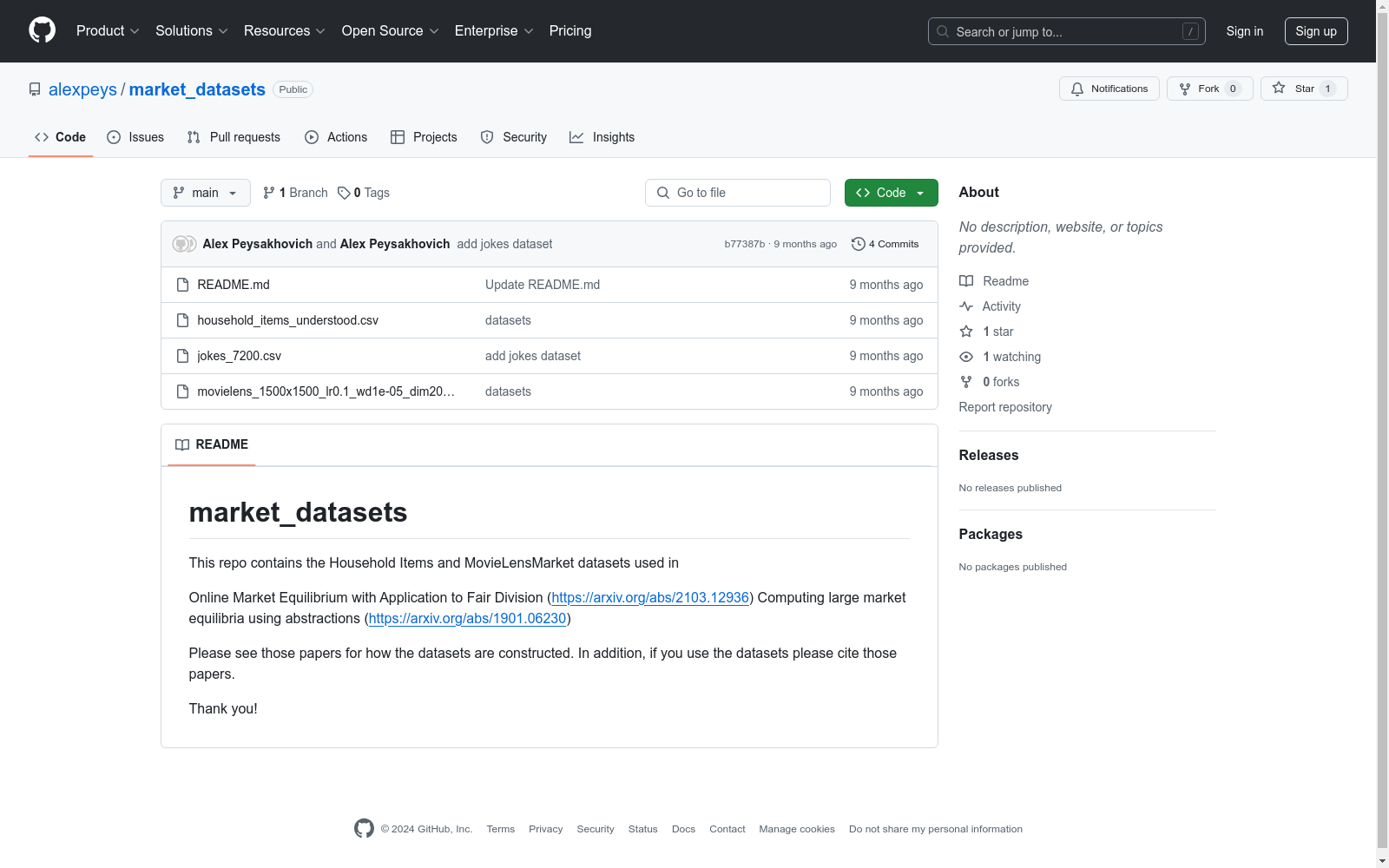
Task: Open the Enterprise dropdown
Action: click(x=494, y=31)
